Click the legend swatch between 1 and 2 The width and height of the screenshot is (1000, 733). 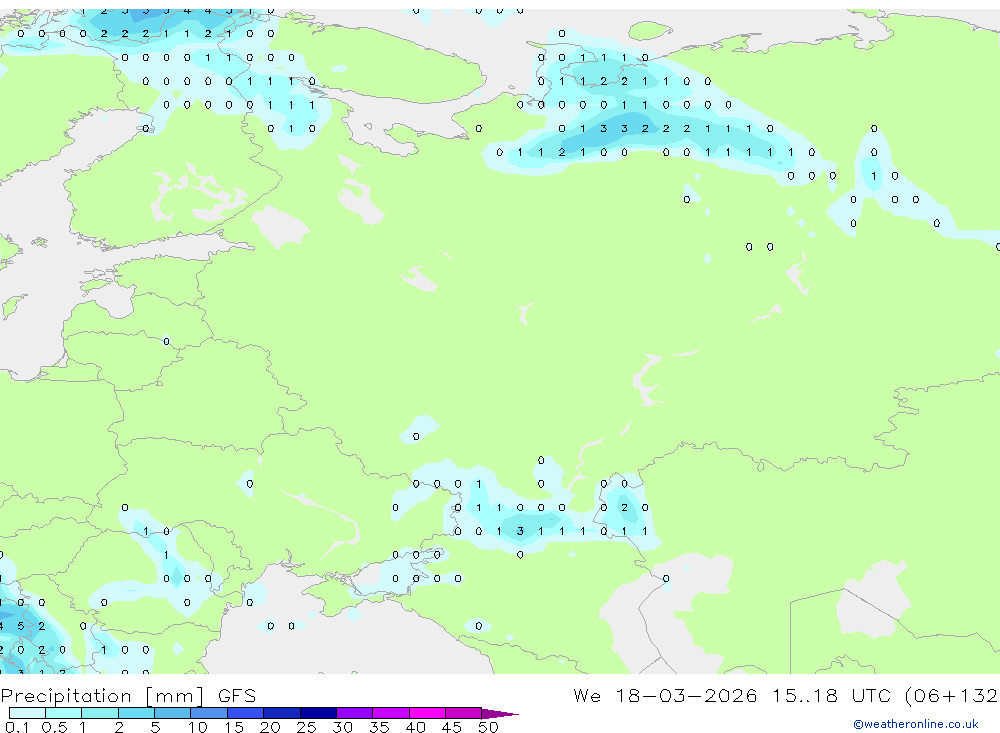coord(99,713)
